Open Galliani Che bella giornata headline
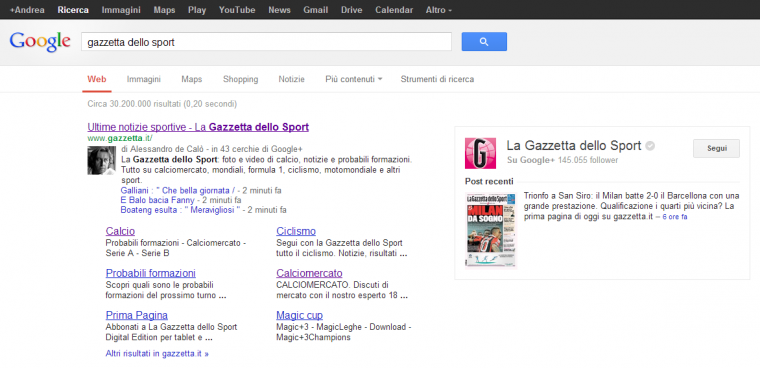The image size is (760, 368). [x=177, y=190]
